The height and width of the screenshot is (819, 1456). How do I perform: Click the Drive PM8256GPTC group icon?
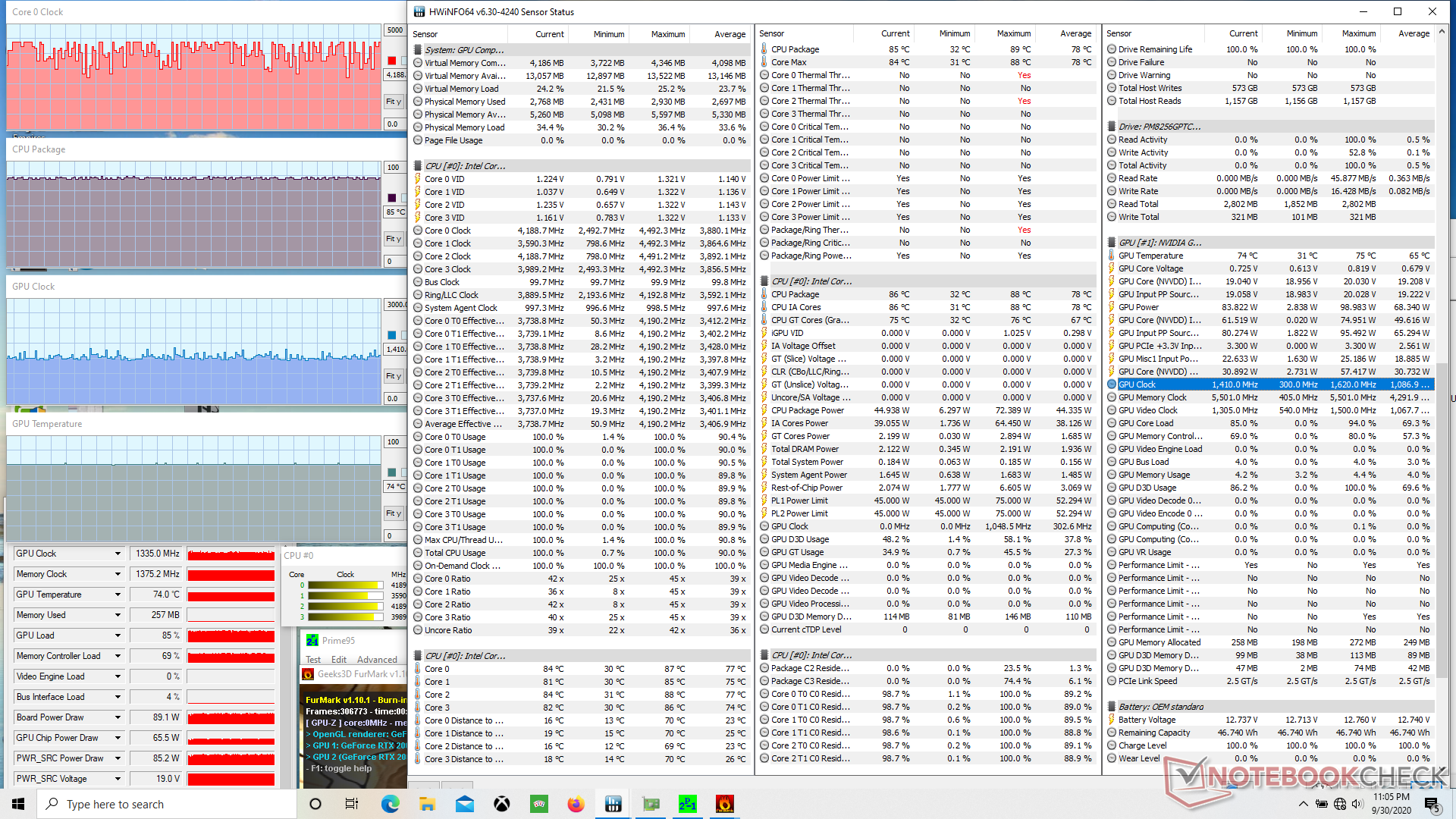[1112, 127]
